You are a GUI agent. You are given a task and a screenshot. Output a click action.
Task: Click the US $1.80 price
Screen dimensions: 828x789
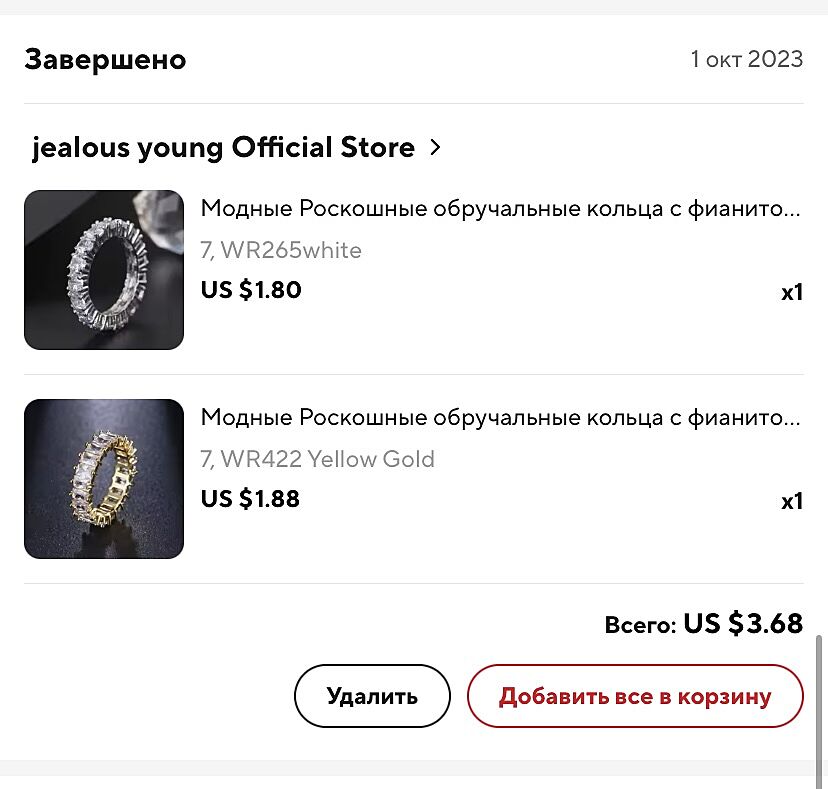point(251,290)
